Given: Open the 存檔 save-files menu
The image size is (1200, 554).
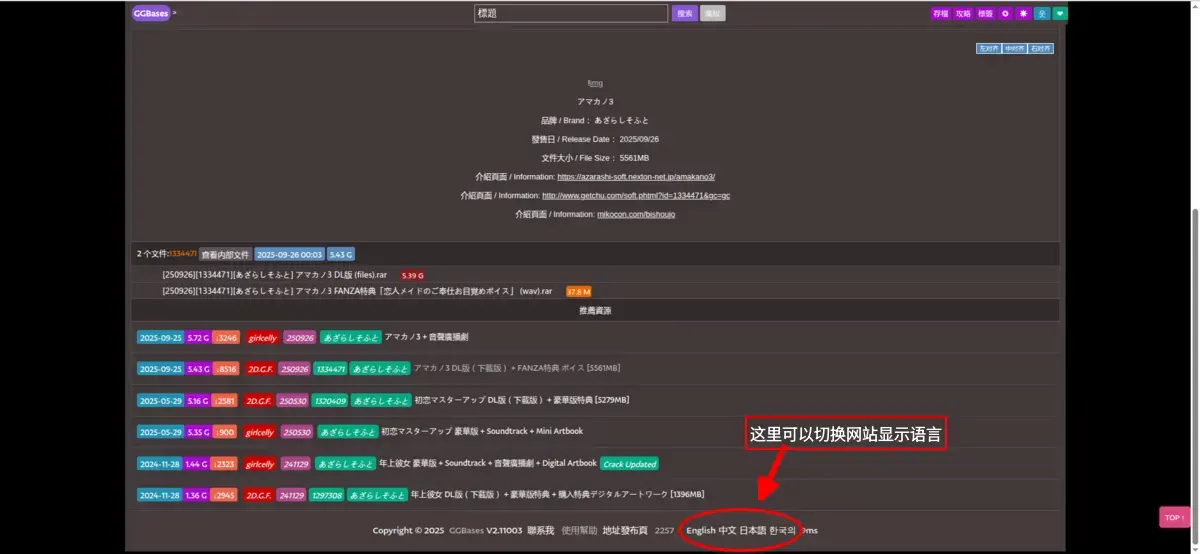Looking at the screenshot, I should pos(940,14).
